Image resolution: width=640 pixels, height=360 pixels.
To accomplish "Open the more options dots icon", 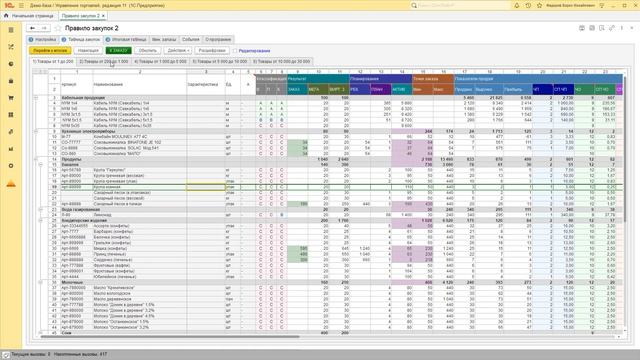I will 622,28.
